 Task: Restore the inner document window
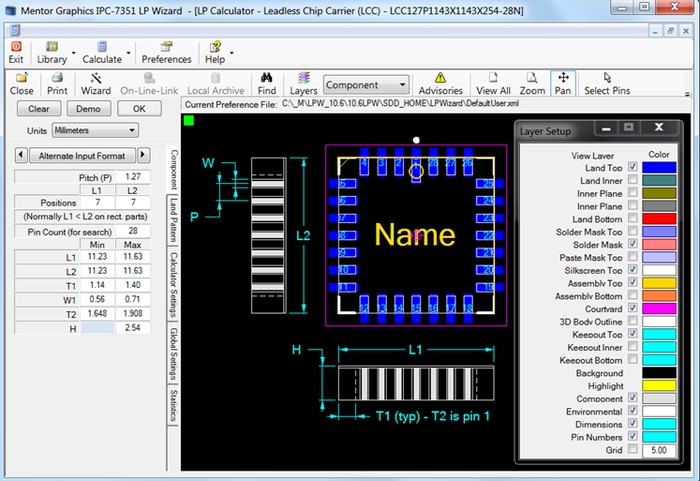click(x=670, y=31)
